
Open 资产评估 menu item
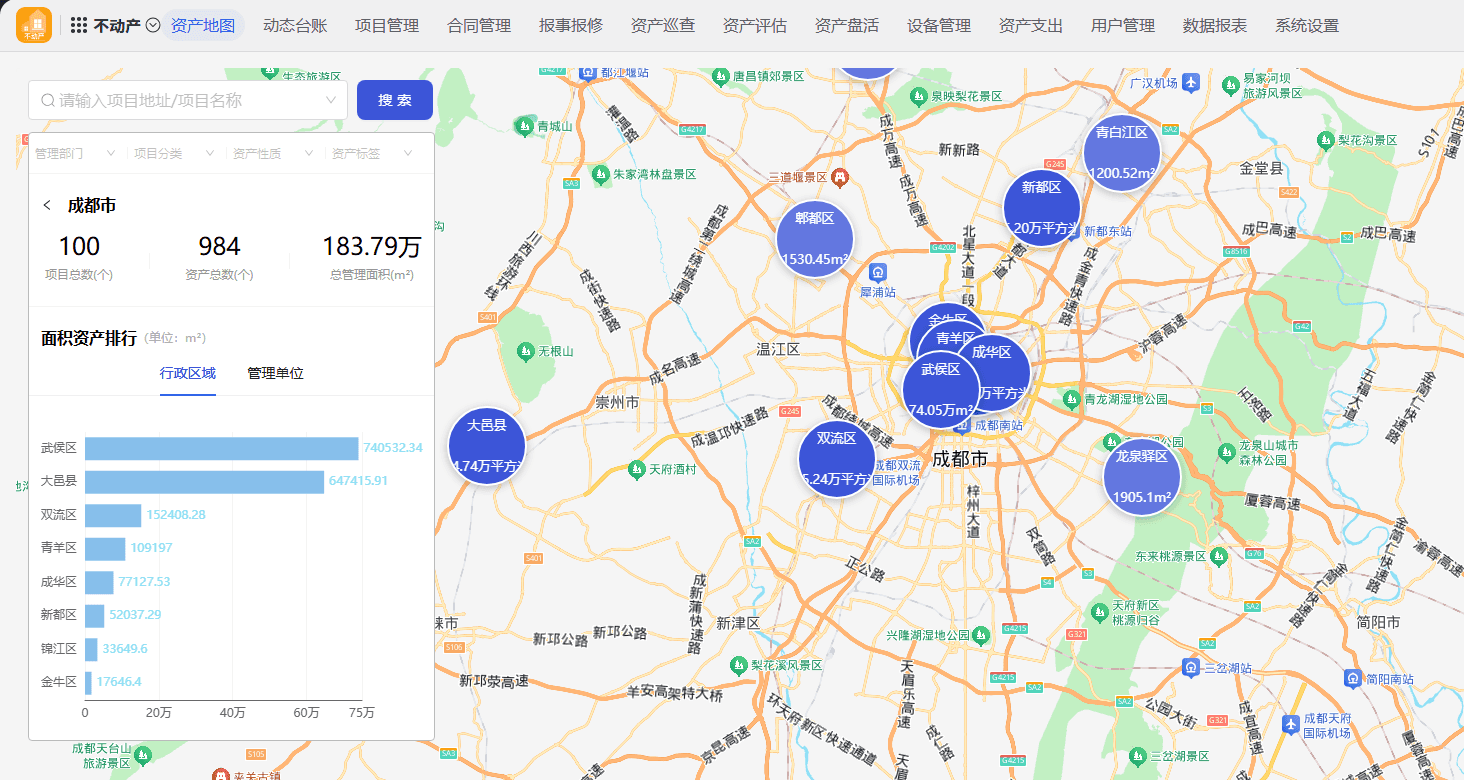coord(755,26)
